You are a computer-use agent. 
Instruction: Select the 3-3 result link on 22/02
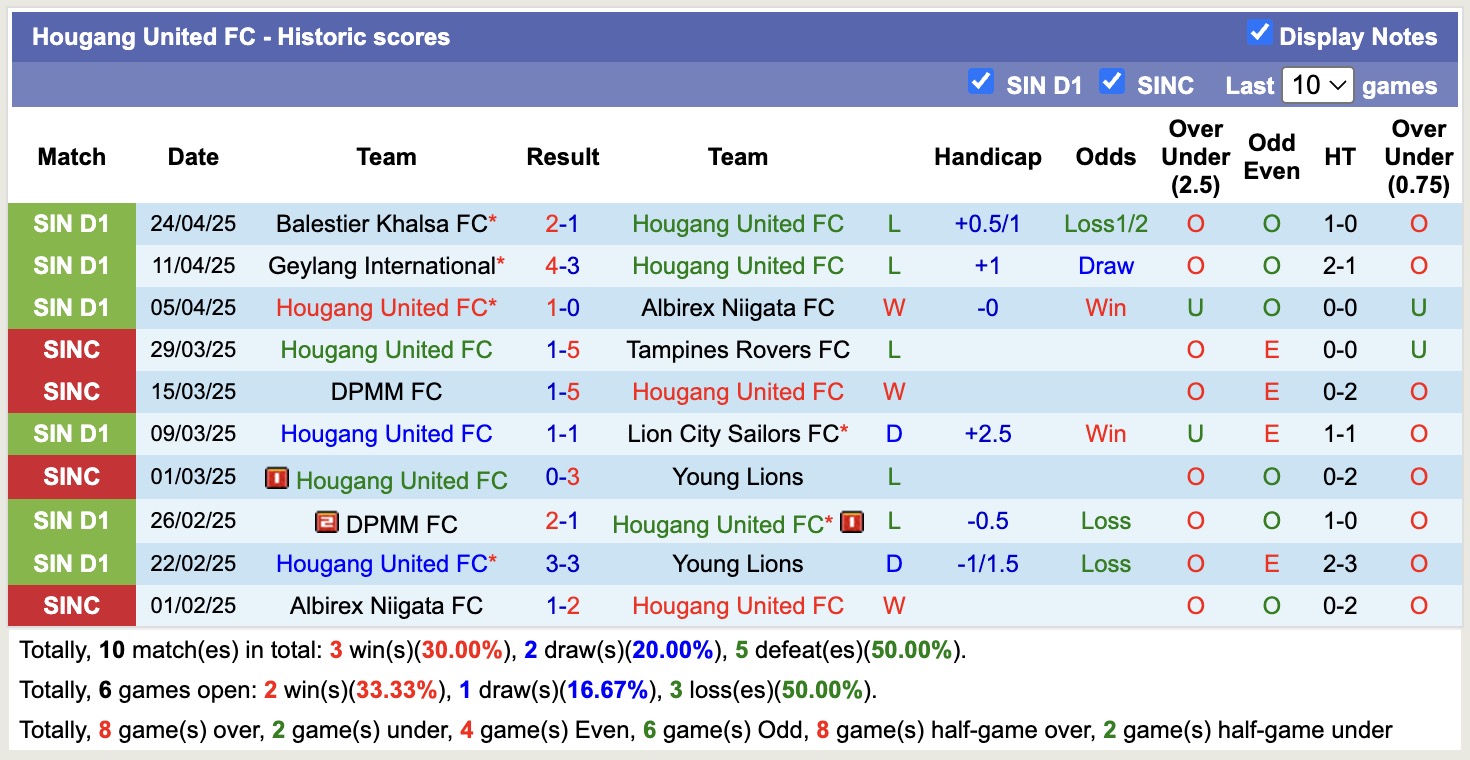click(x=563, y=563)
